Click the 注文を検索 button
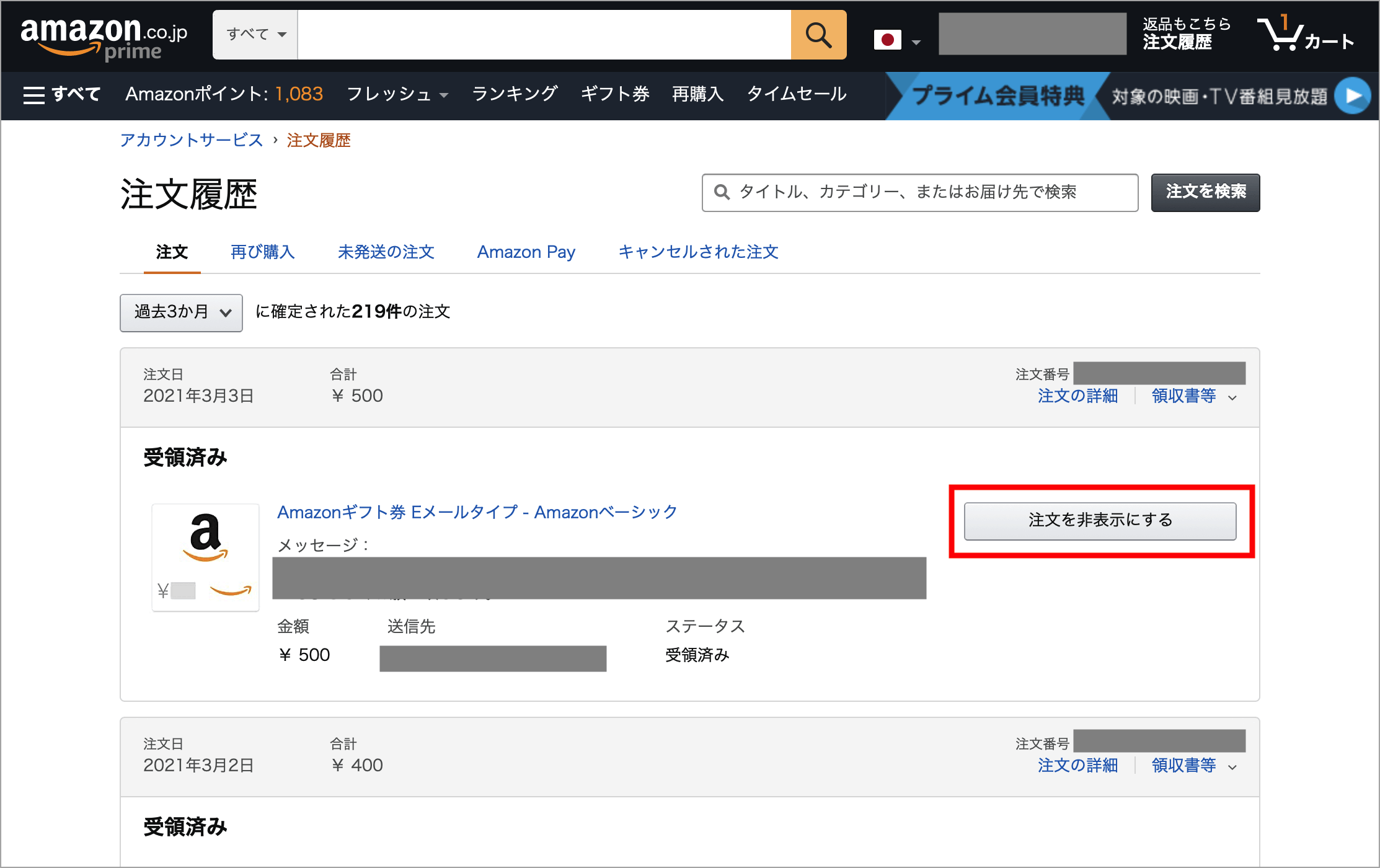1380x868 pixels. pyautogui.click(x=1205, y=193)
